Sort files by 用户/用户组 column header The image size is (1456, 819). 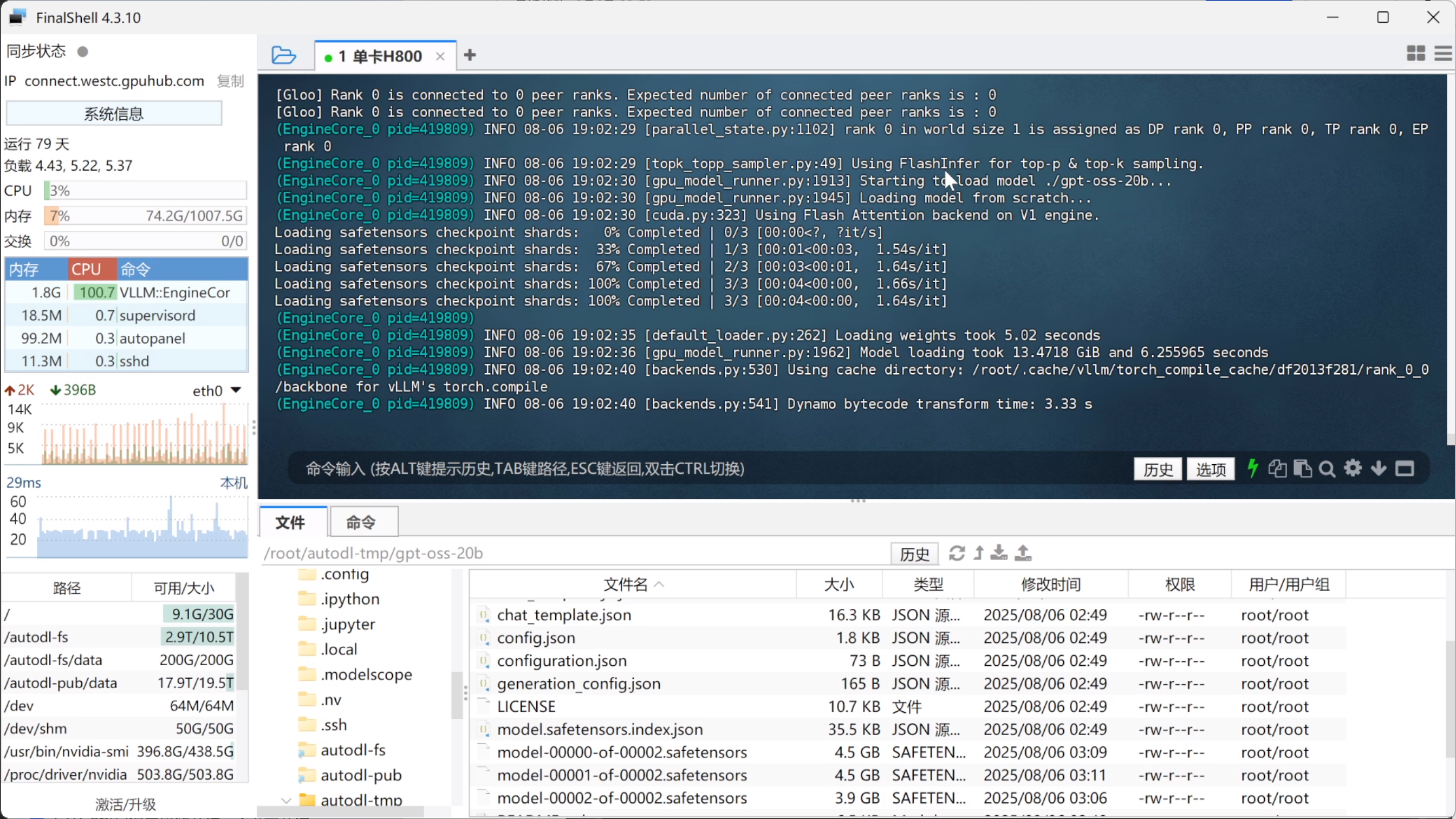[x=1289, y=584]
